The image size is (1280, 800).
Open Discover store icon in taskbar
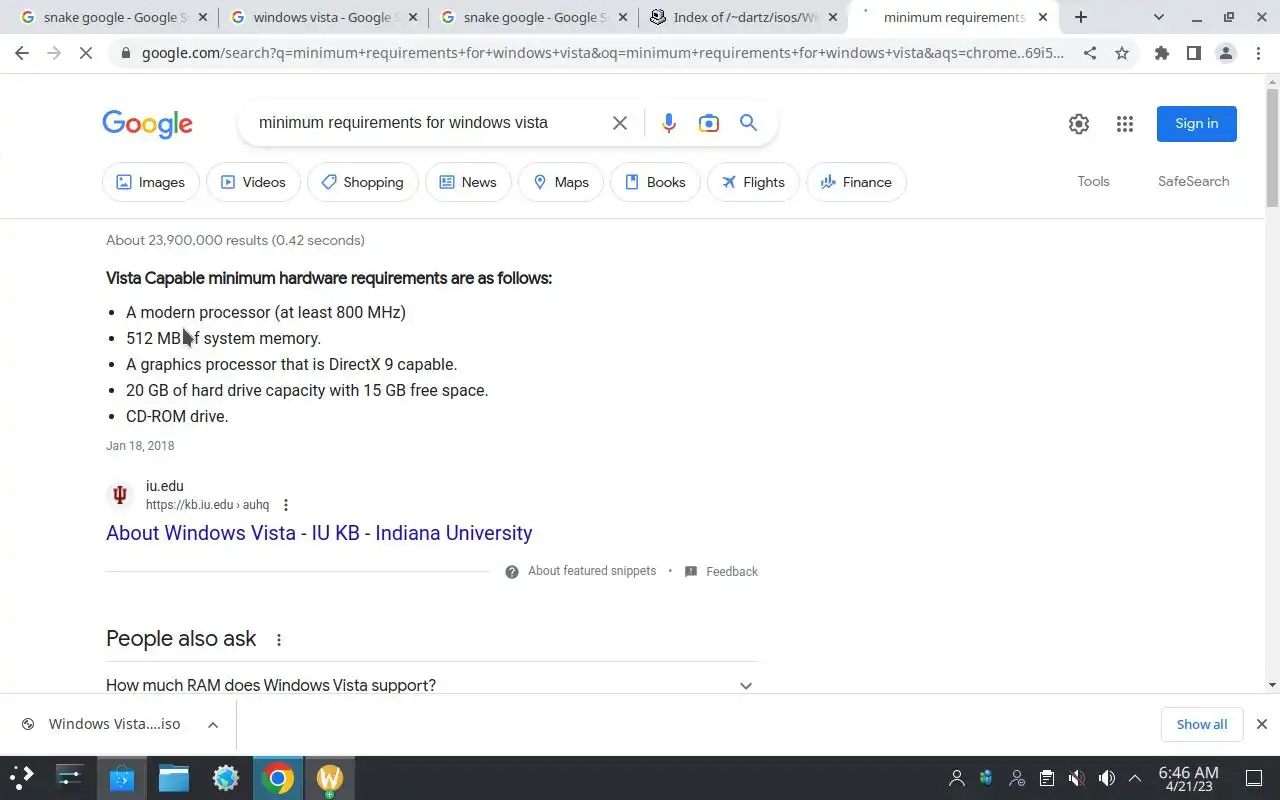[x=122, y=777]
